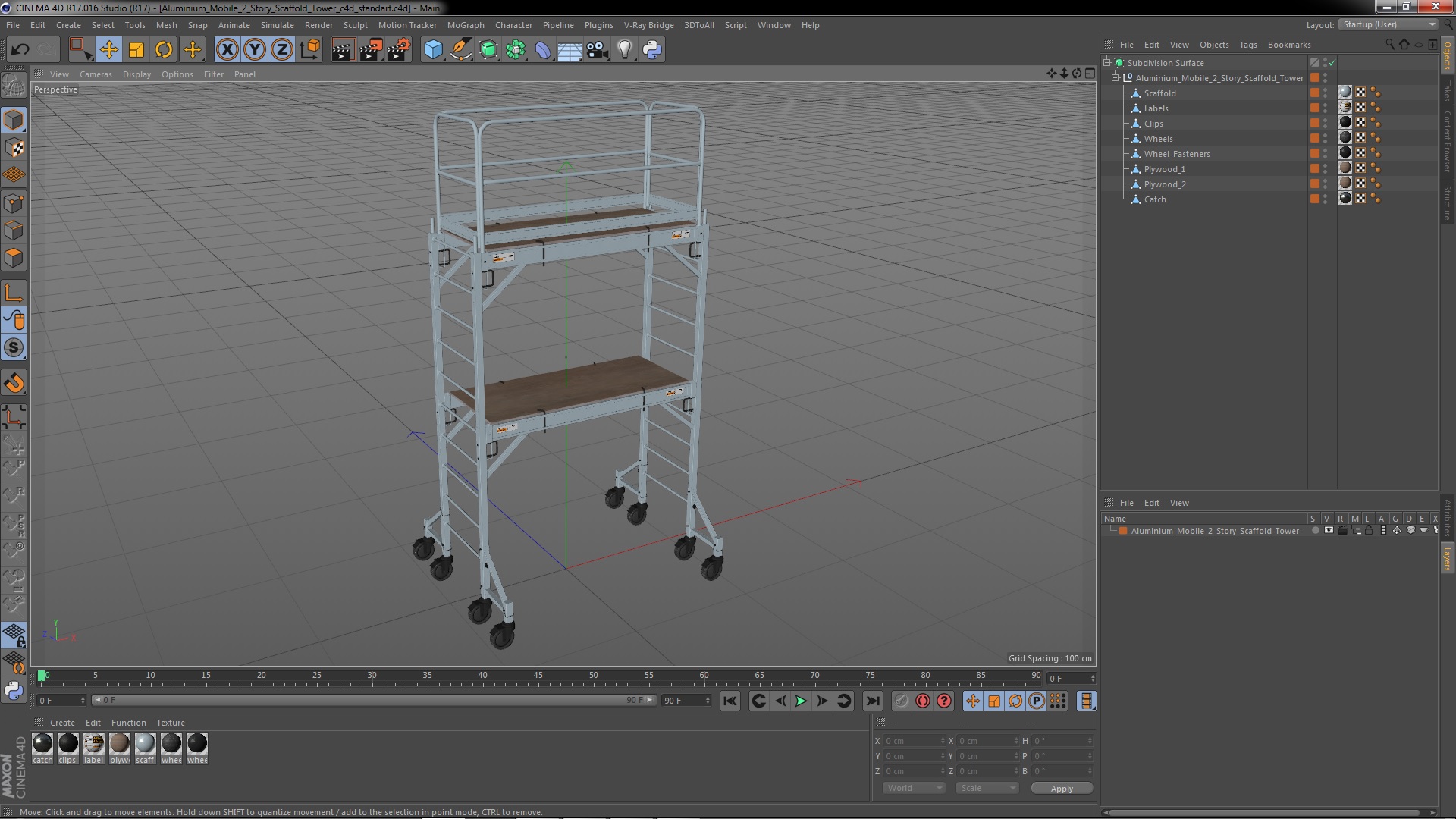Open the Scale mode dropdown

click(987, 789)
